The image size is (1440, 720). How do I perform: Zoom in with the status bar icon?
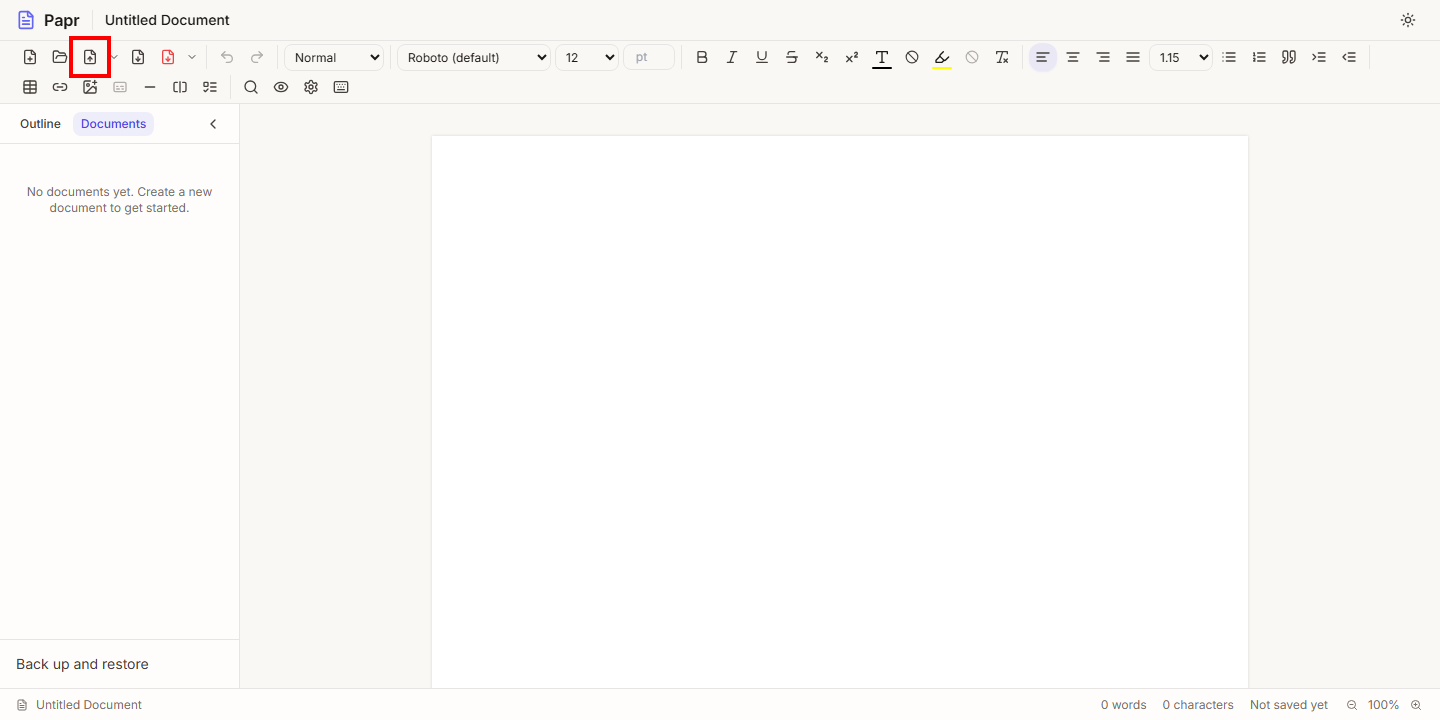coord(1416,705)
